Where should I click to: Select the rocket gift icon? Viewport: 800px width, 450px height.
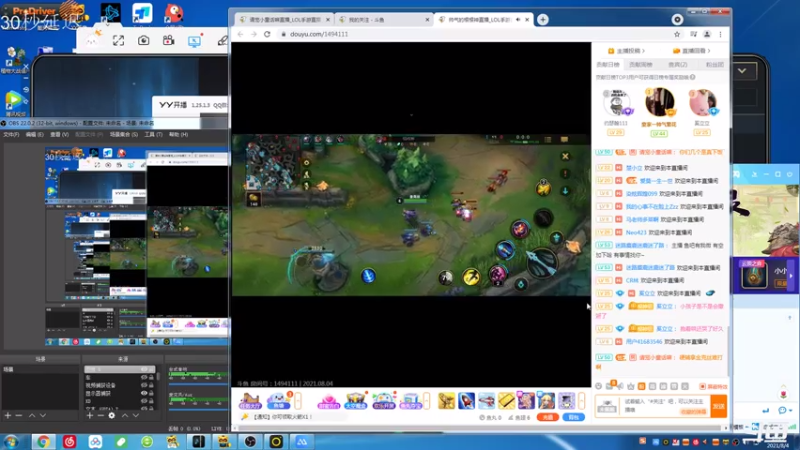click(x=466, y=401)
